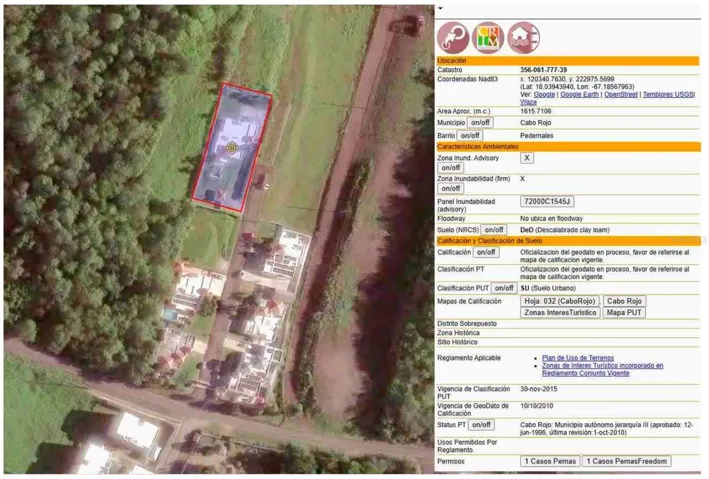The image size is (709, 479).
Task: Open the Mapa PUT button
Action: tap(624, 313)
